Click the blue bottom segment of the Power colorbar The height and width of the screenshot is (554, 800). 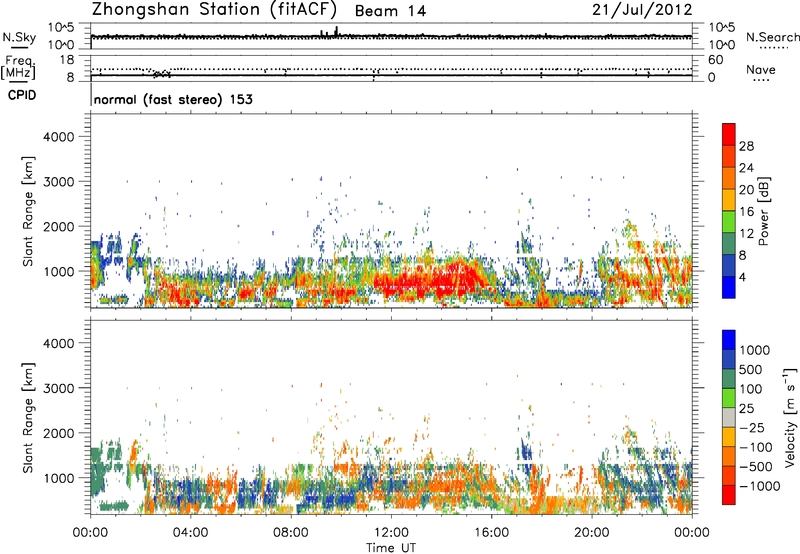tap(729, 287)
